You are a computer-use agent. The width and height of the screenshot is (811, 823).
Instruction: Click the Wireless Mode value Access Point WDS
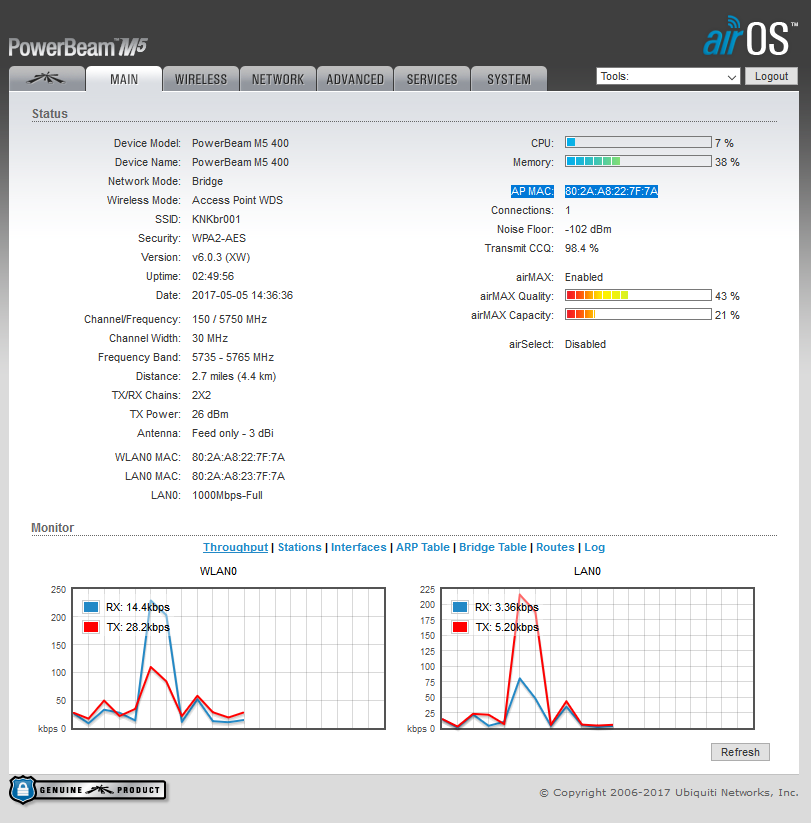[x=237, y=200]
